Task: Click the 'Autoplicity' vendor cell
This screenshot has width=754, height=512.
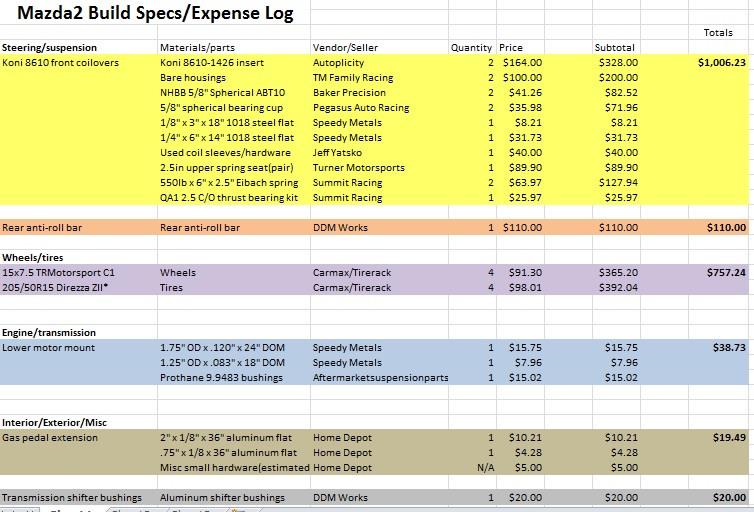Action: (379, 62)
